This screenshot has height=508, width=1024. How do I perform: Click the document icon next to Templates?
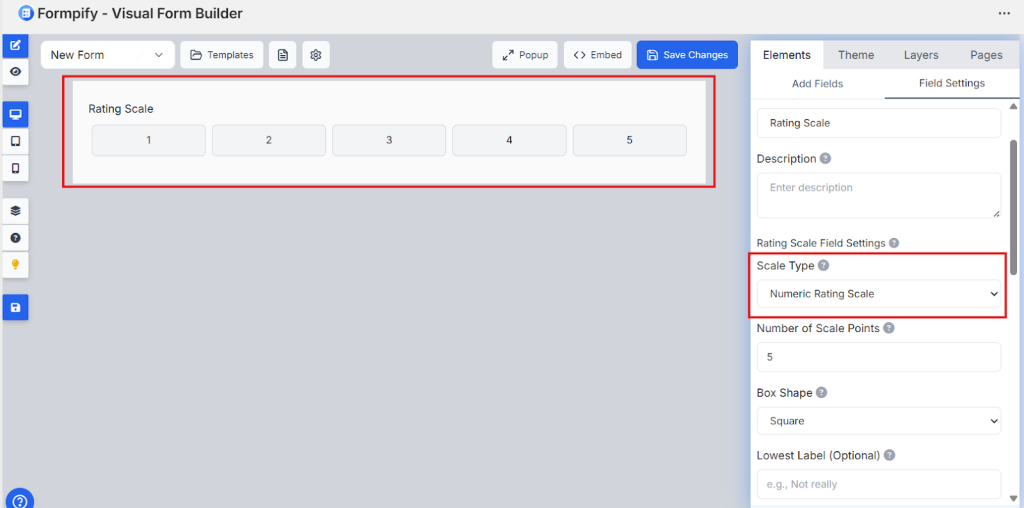click(283, 55)
